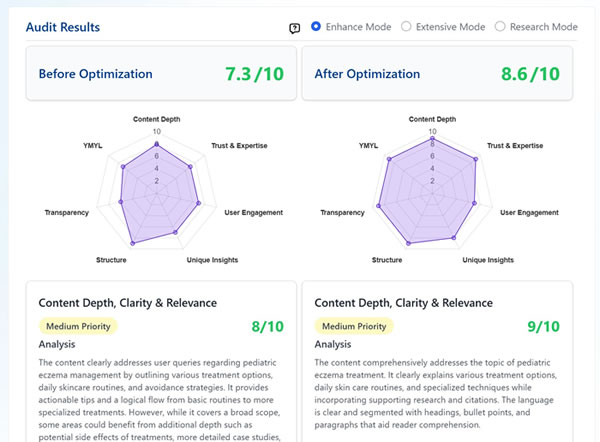
Task: Click the 8/10 content depth score
Action: click(267, 326)
